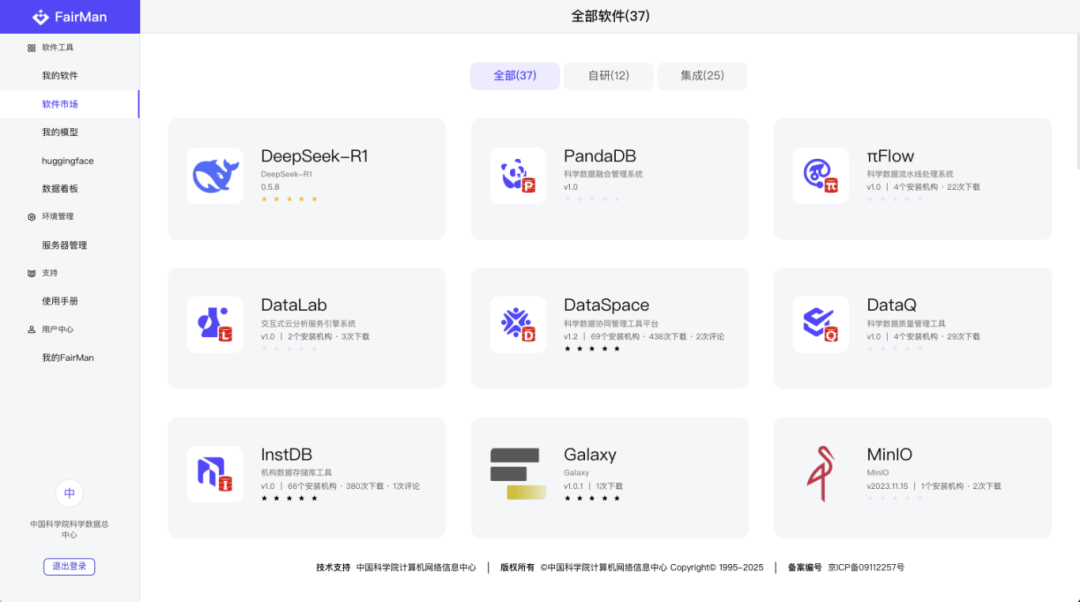
Task: Click DeepSeek-R1 version 0.5.8 text
Action: pyautogui.click(x=270, y=187)
